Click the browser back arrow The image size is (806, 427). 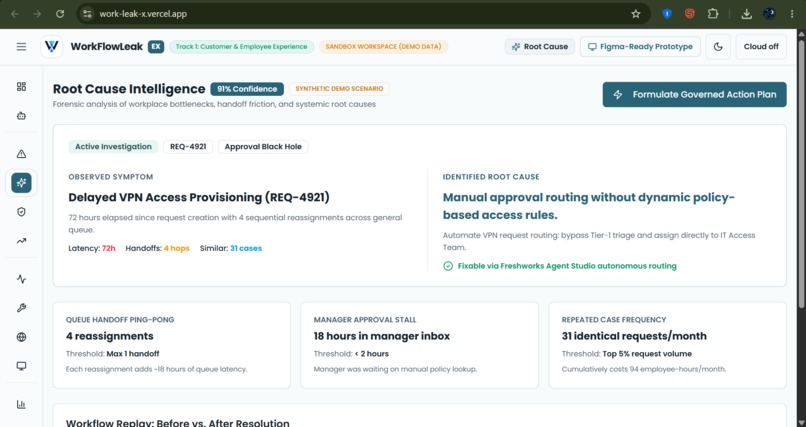[14, 14]
